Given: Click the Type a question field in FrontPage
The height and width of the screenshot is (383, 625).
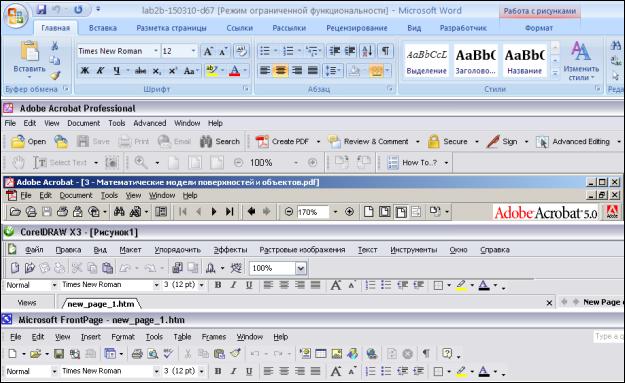Looking at the screenshot, I should point(609,336).
